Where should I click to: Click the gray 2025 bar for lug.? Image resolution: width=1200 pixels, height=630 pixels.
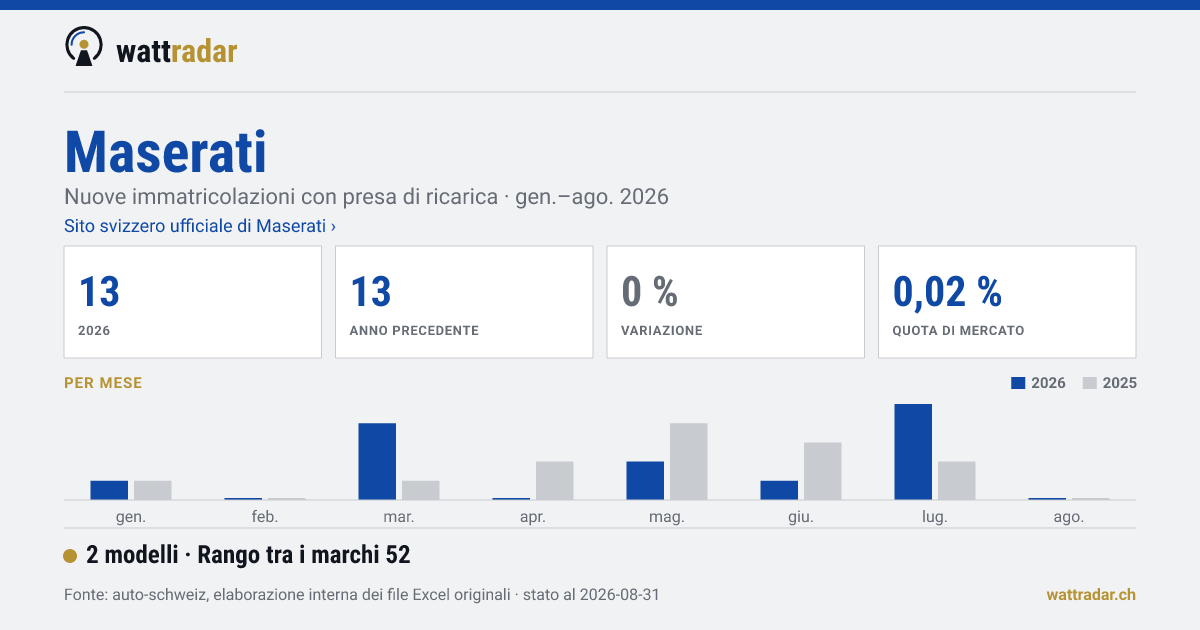coord(957,481)
